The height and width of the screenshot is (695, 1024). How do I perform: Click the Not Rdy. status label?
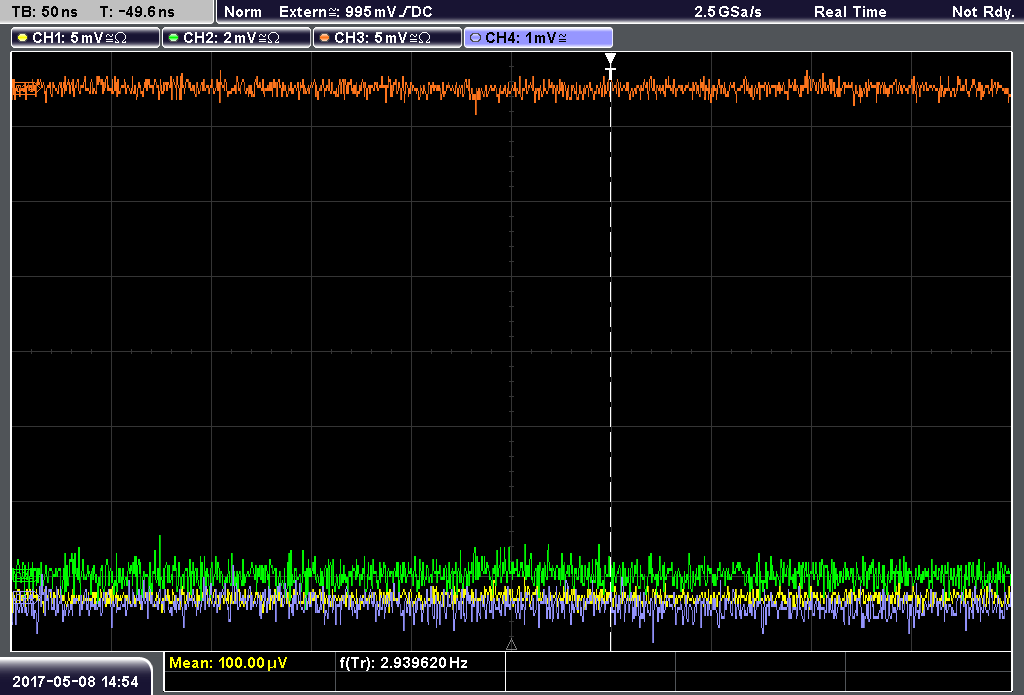click(983, 12)
